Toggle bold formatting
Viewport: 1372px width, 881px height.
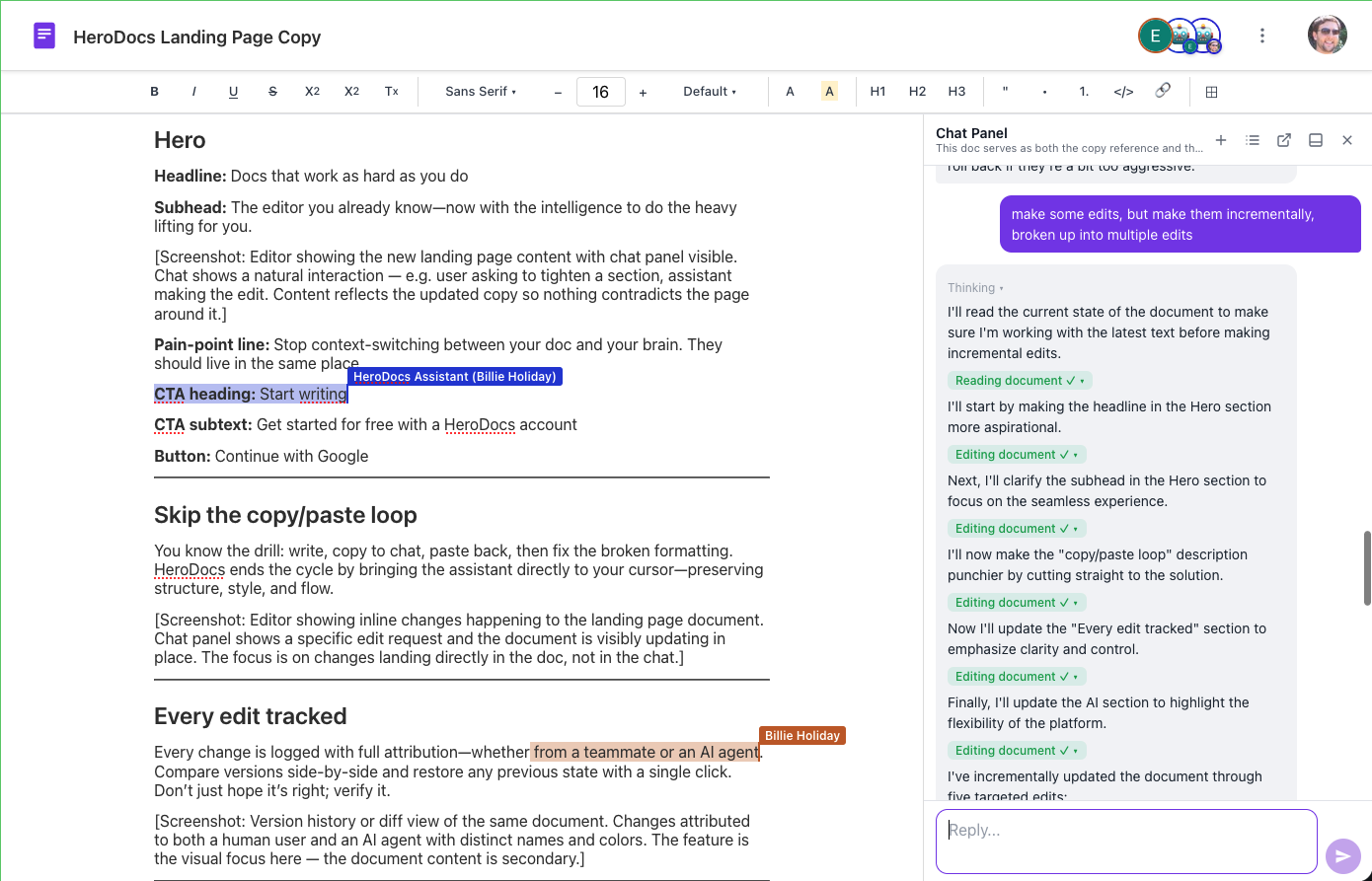point(154,91)
